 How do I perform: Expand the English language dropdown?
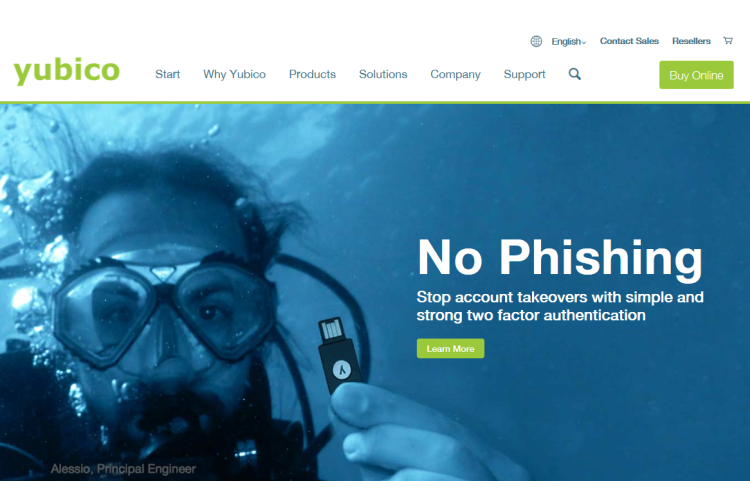[x=568, y=42]
